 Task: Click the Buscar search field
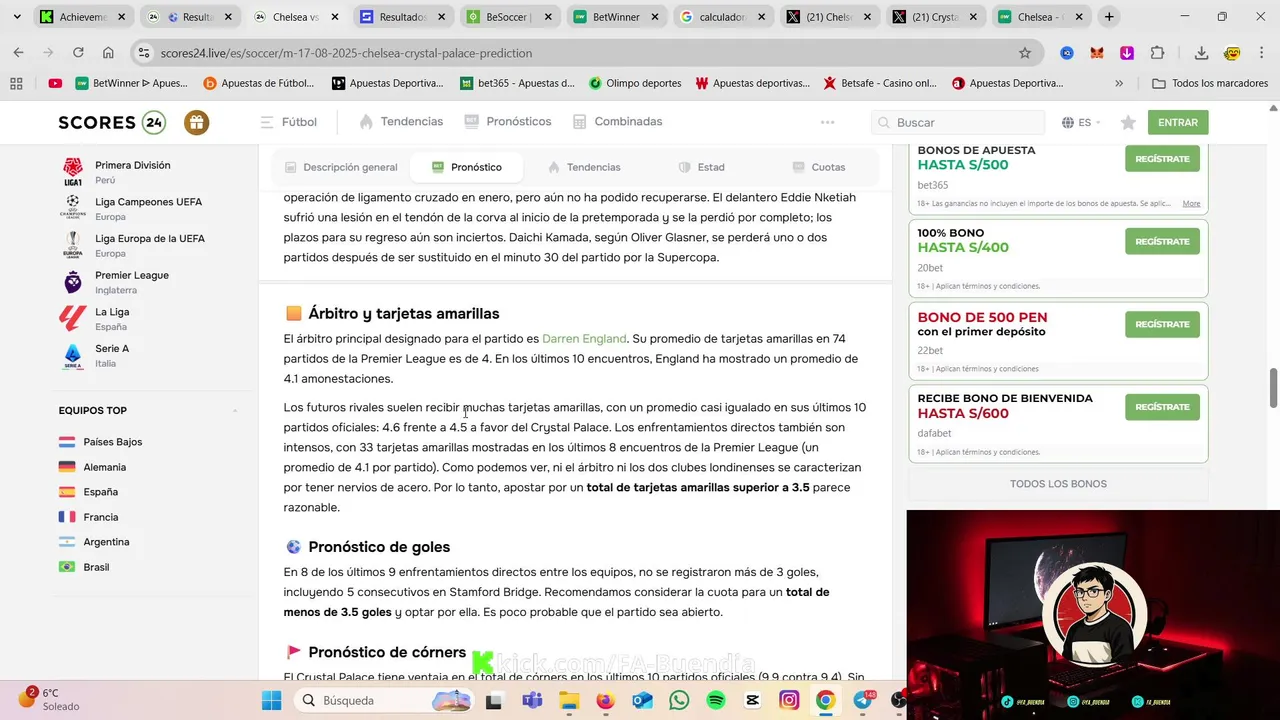coord(957,122)
